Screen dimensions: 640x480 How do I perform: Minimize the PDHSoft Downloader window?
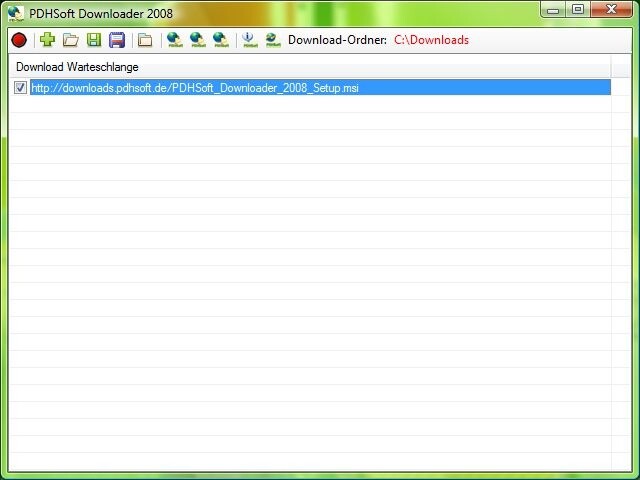click(x=553, y=10)
